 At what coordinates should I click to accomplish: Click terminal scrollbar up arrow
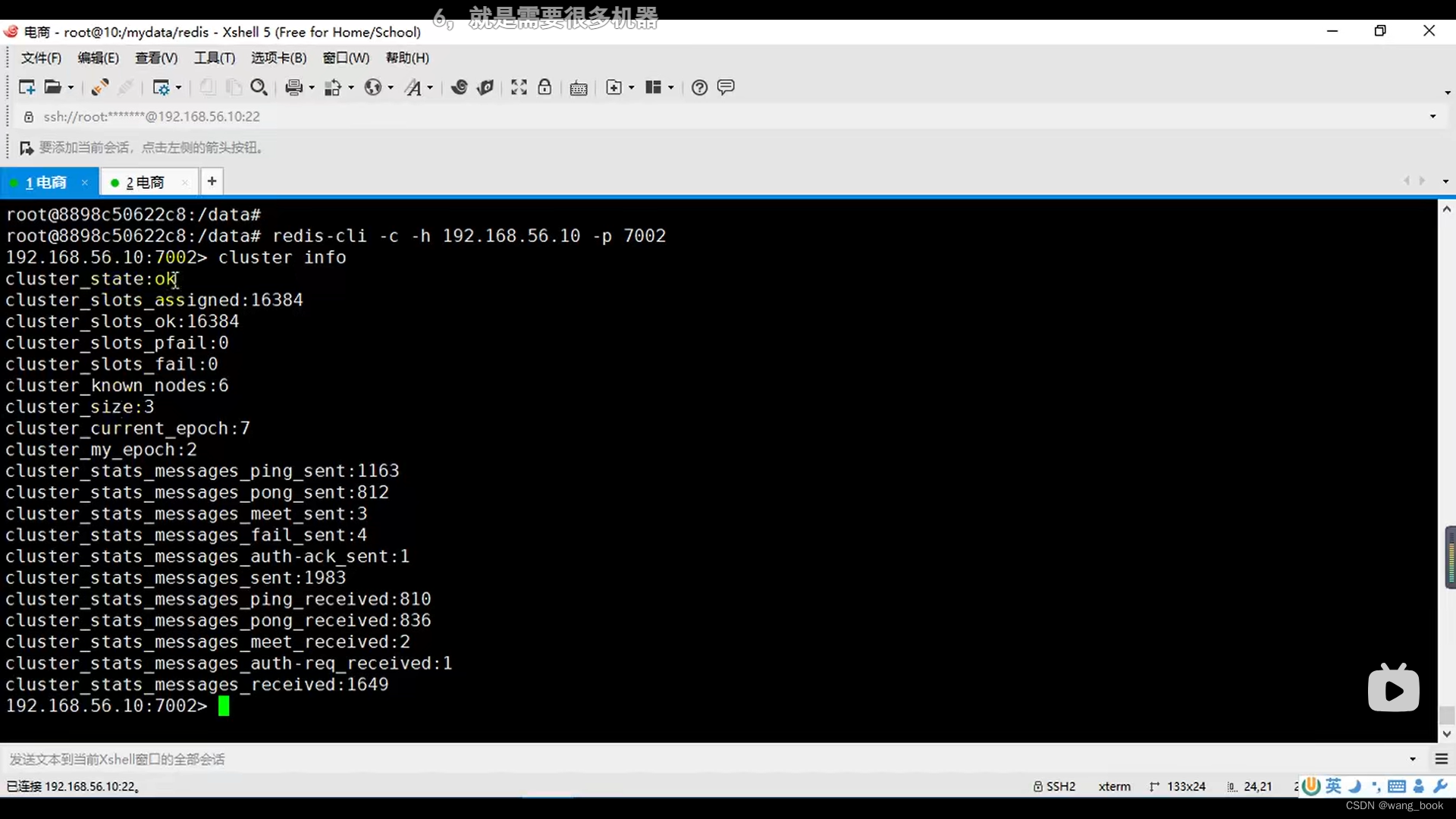coord(1447,209)
